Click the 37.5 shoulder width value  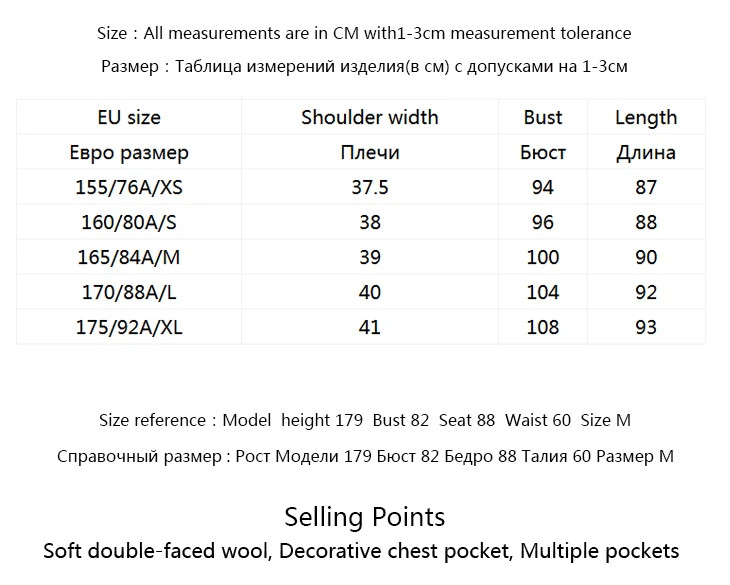coord(370,187)
